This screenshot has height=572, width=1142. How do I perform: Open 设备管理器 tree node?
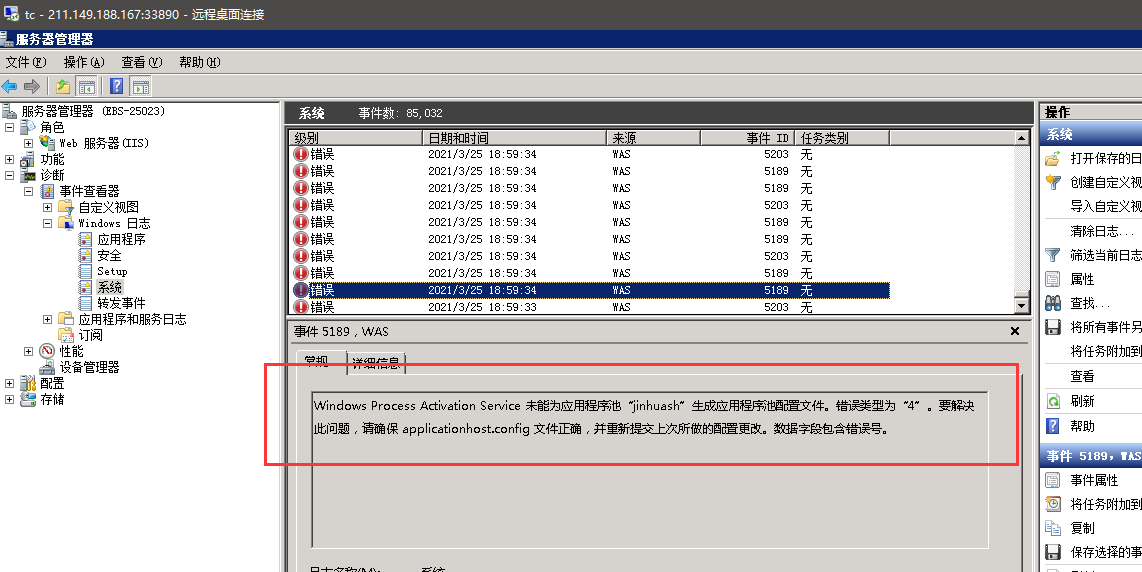pyautogui.click(x=89, y=367)
